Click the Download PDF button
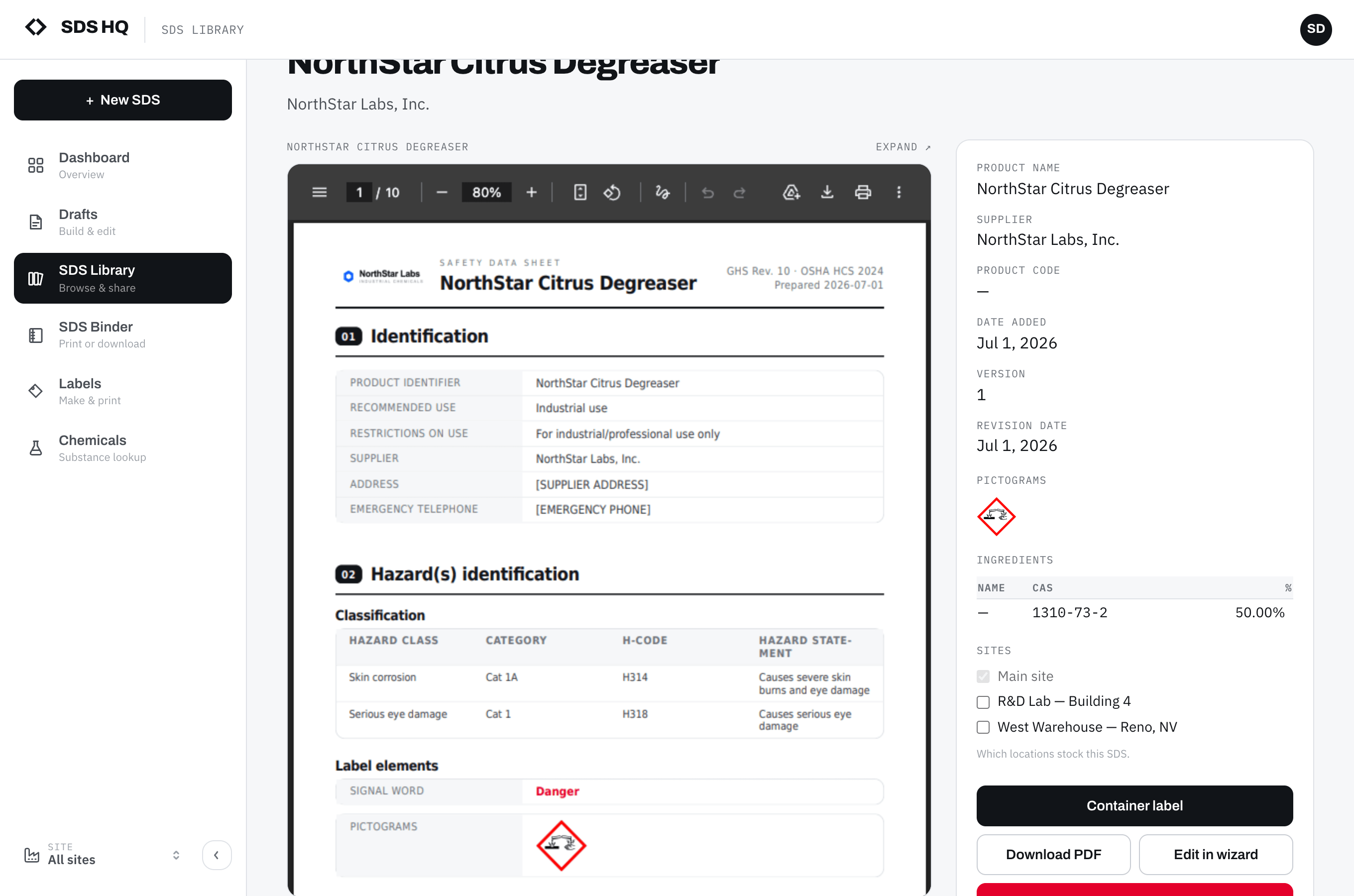 point(1053,854)
